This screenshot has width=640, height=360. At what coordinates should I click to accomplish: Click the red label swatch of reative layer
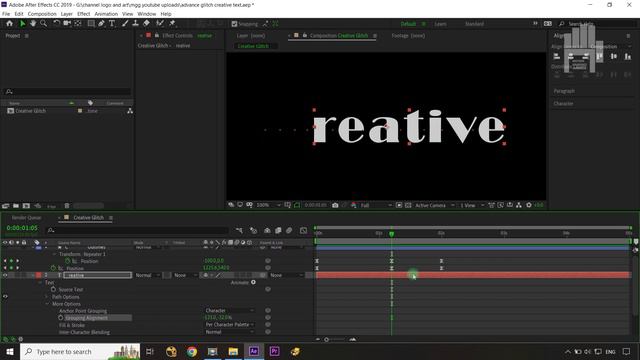click(38, 276)
